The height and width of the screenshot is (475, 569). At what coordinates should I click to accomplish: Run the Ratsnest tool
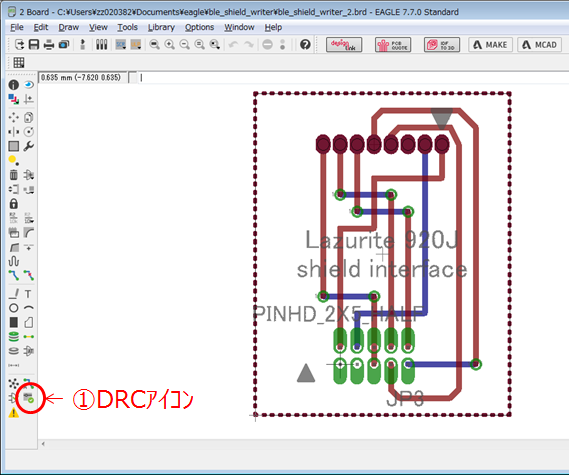point(13,383)
